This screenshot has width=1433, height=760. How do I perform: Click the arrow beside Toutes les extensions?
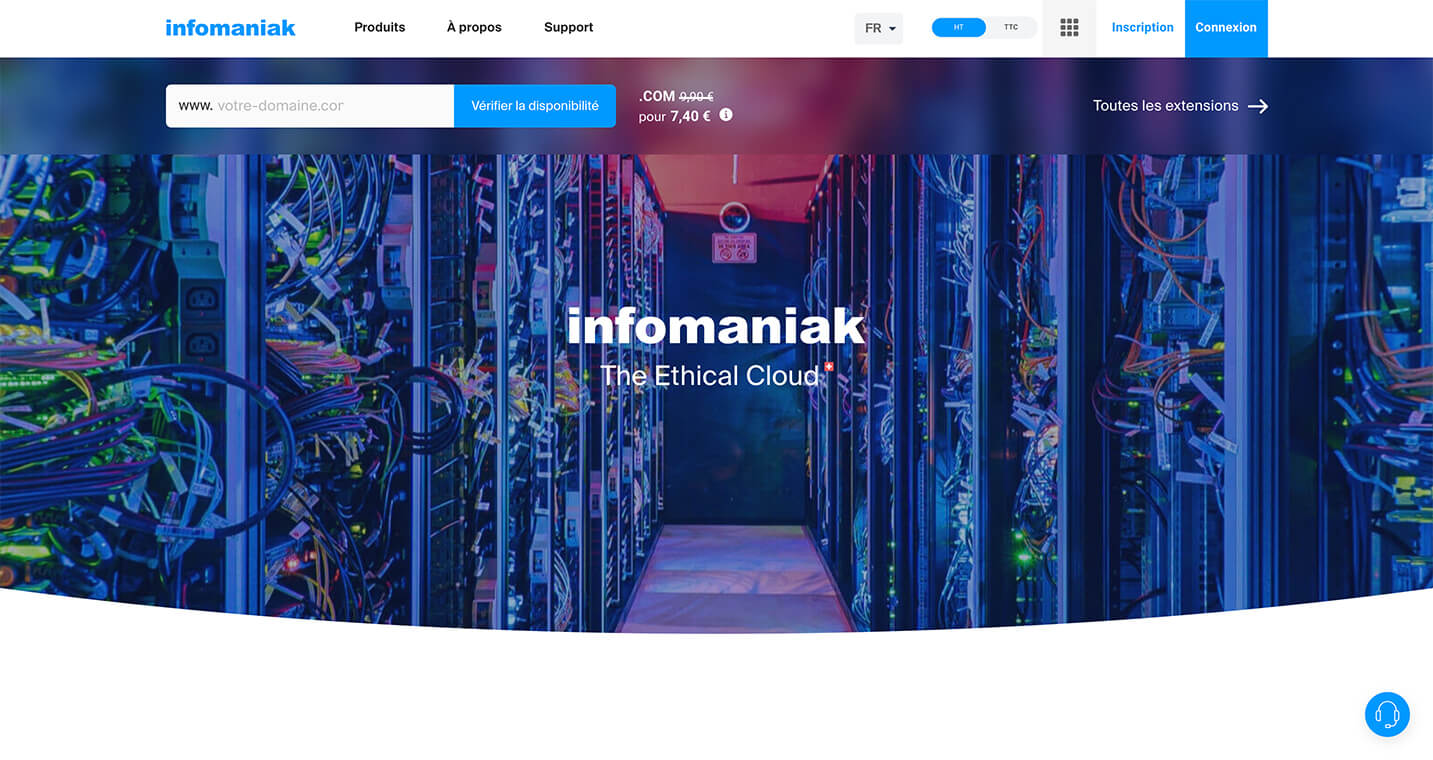(1259, 105)
